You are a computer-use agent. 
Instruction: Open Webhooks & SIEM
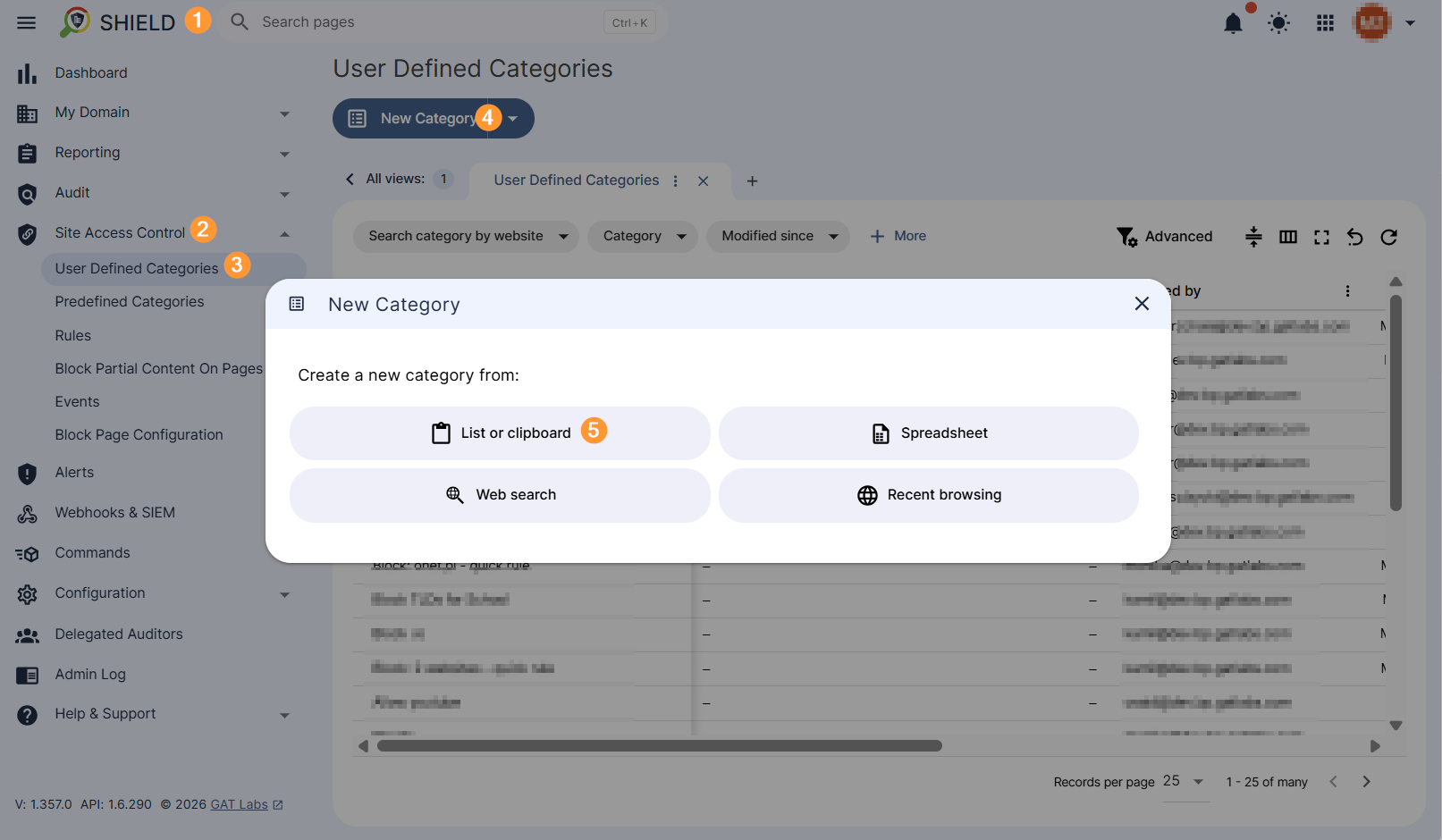114,512
